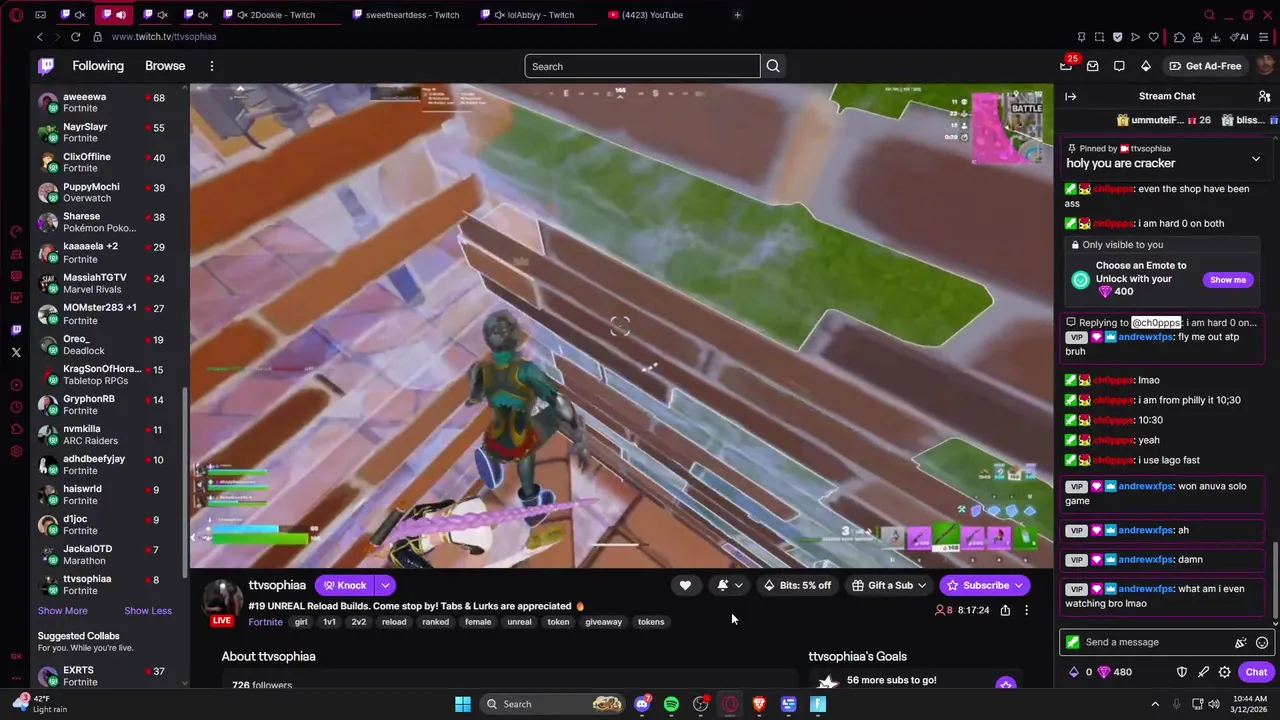Viewport: 1280px width, 720px height.
Task: Open user profile avatar menu
Action: (1265, 66)
